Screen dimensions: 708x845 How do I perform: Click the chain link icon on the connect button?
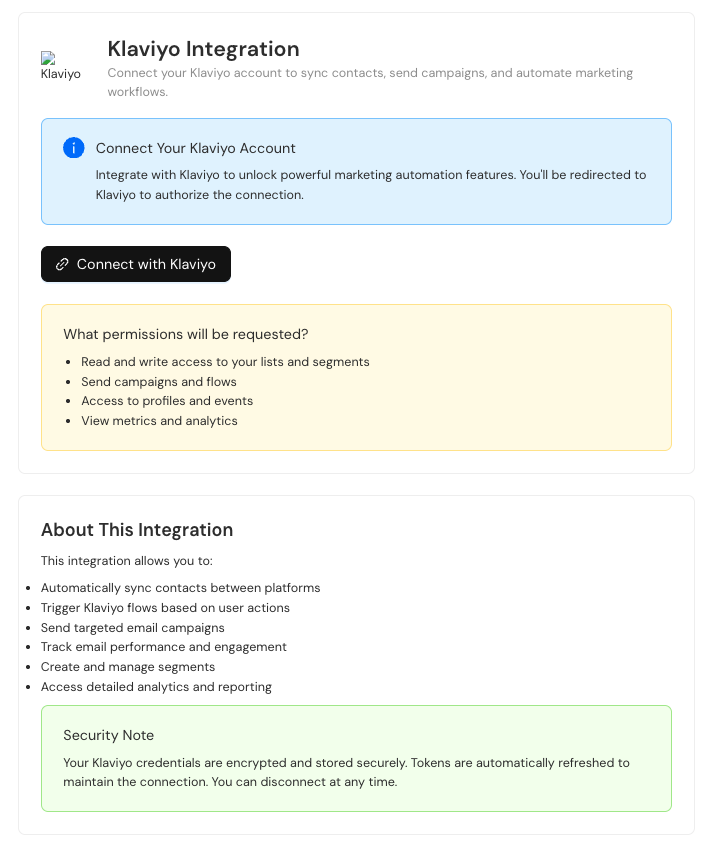61,263
